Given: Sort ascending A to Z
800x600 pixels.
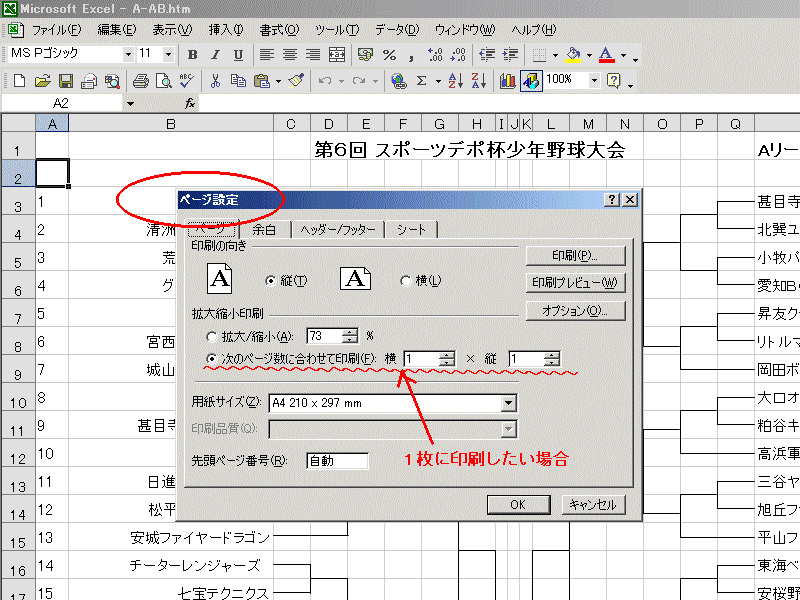Looking at the screenshot, I should tap(455, 81).
